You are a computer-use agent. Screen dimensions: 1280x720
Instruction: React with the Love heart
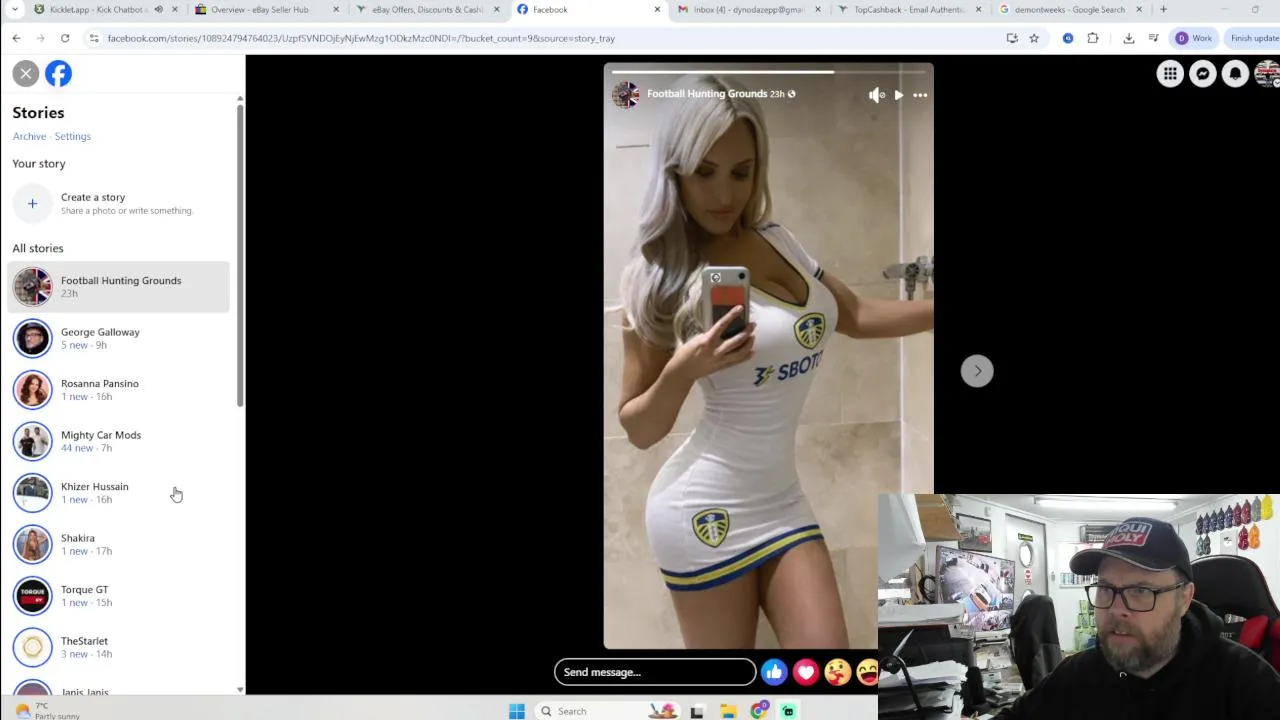click(x=806, y=673)
